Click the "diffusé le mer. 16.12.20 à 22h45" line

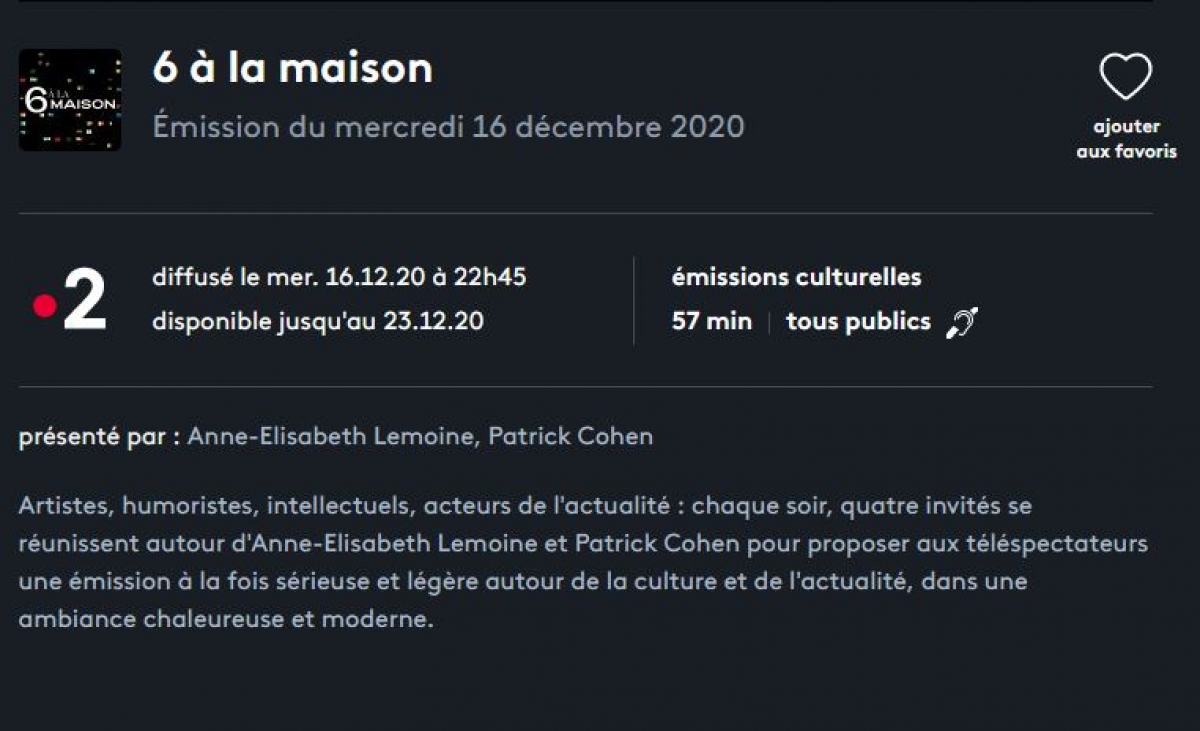(339, 277)
